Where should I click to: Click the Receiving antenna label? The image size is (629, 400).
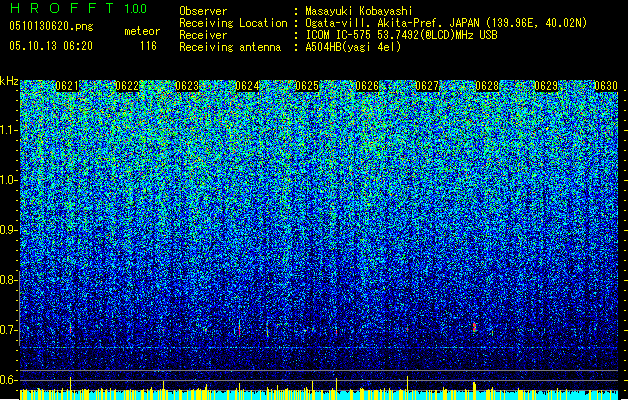[230, 47]
